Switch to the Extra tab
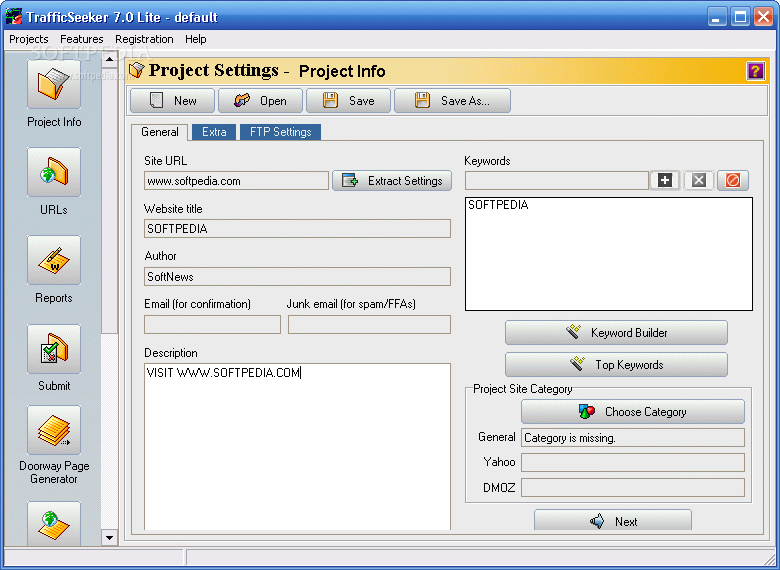 pos(214,132)
